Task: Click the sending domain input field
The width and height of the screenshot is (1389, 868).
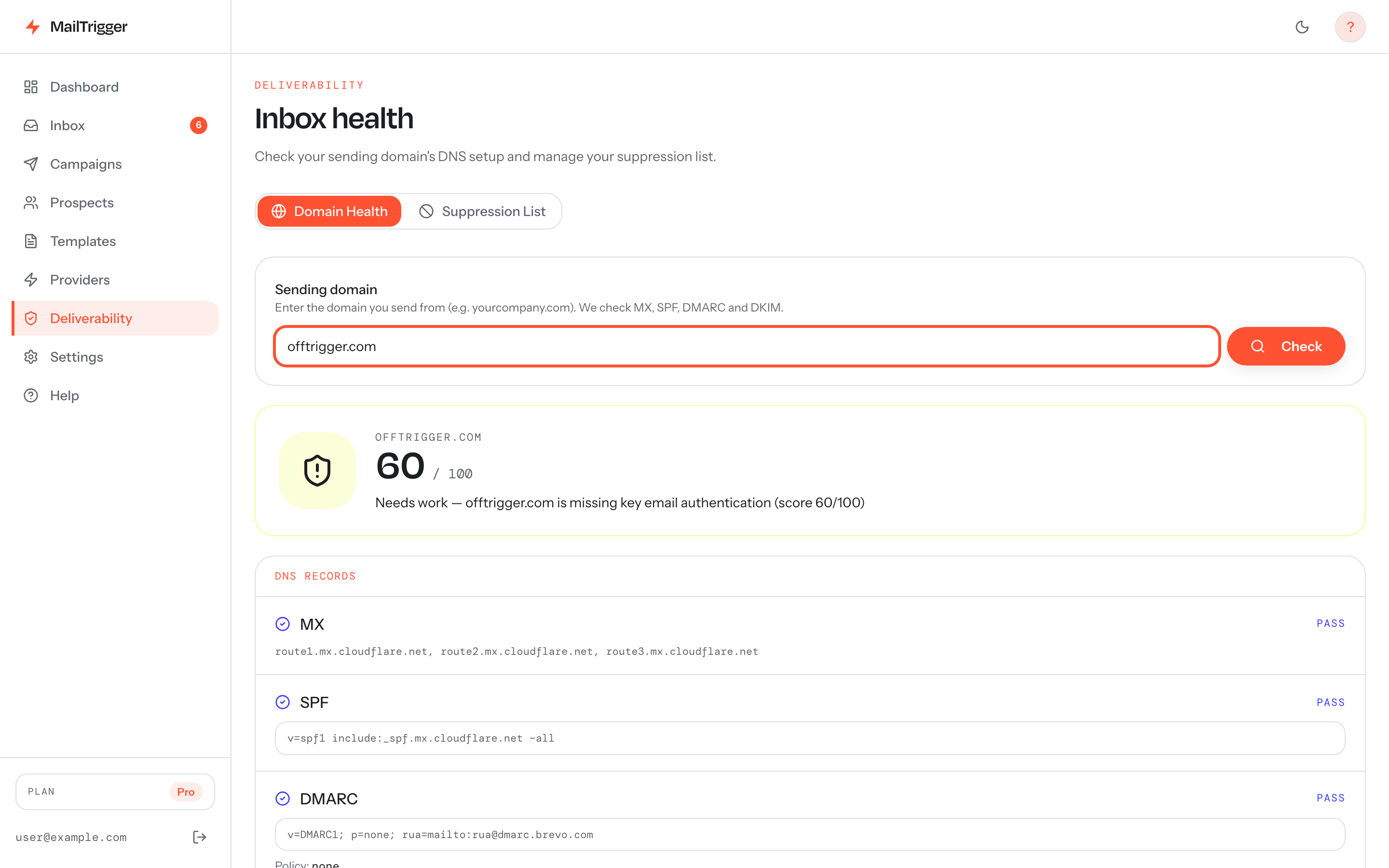Action: point(747,346)
